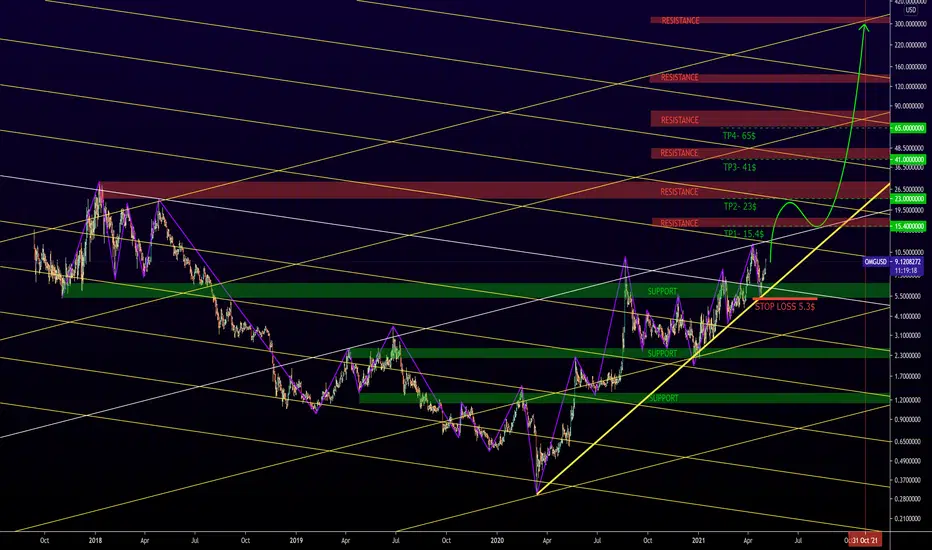Screen dimensions: 932x550
Task: Click the green 41.0000000 price tag
Action: pos(909,159)
